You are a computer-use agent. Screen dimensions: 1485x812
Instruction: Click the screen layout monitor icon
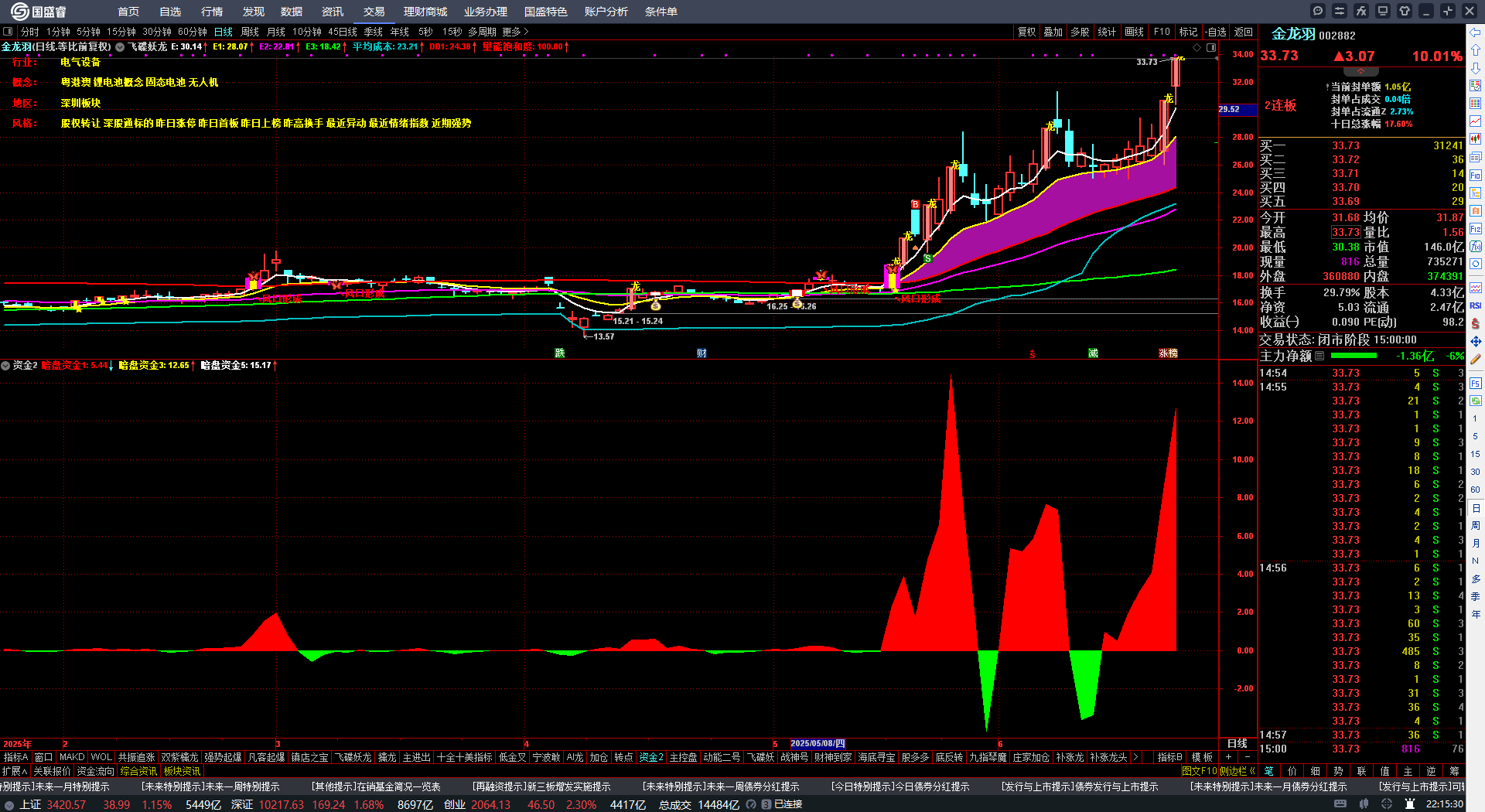1383,11
